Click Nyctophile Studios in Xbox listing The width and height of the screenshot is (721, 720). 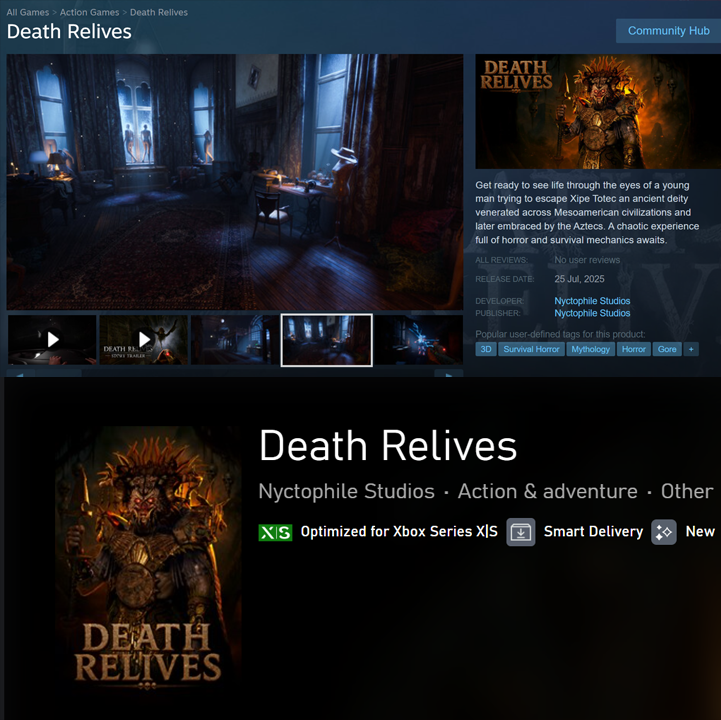346,491
